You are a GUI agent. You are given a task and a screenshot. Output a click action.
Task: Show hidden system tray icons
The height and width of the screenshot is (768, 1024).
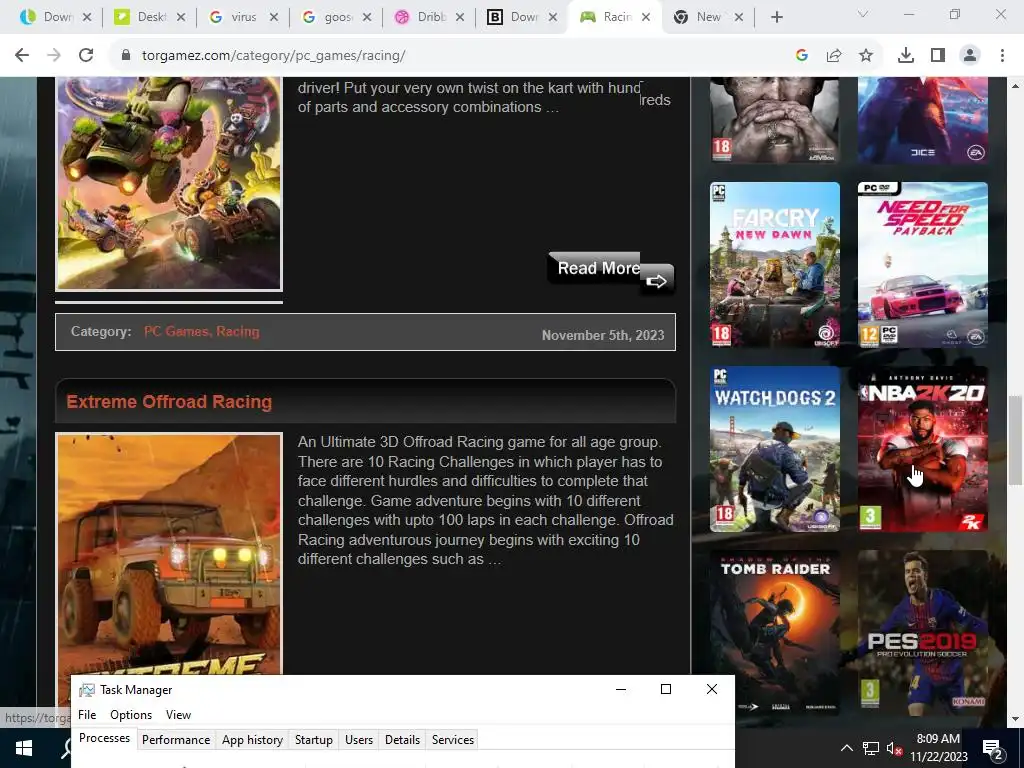pos(846,748)
